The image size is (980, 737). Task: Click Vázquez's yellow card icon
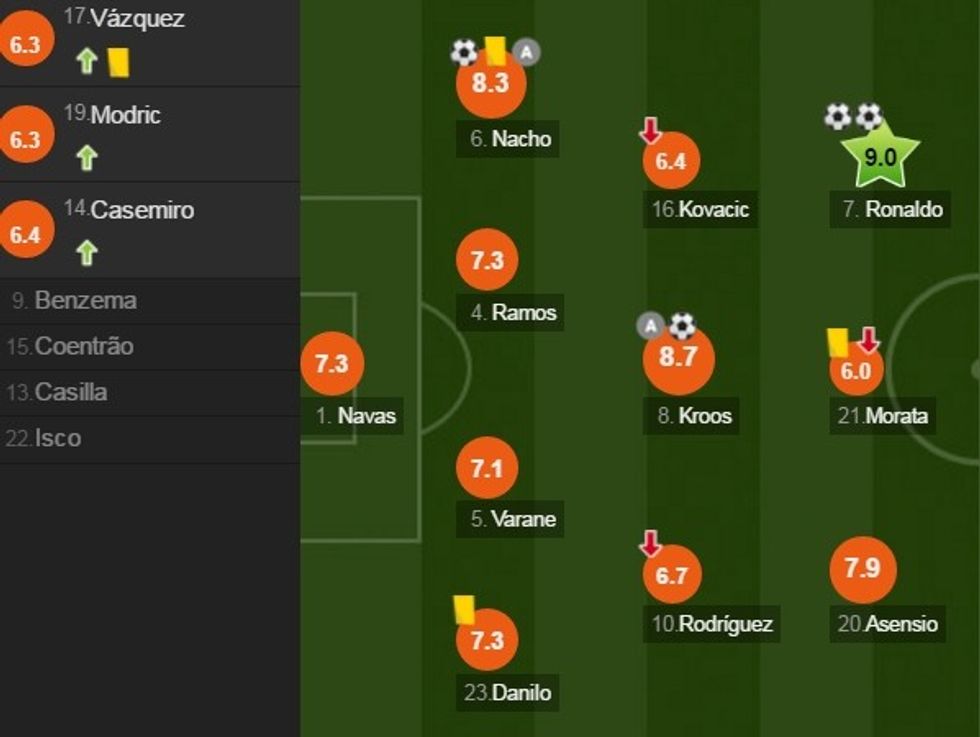119,62
